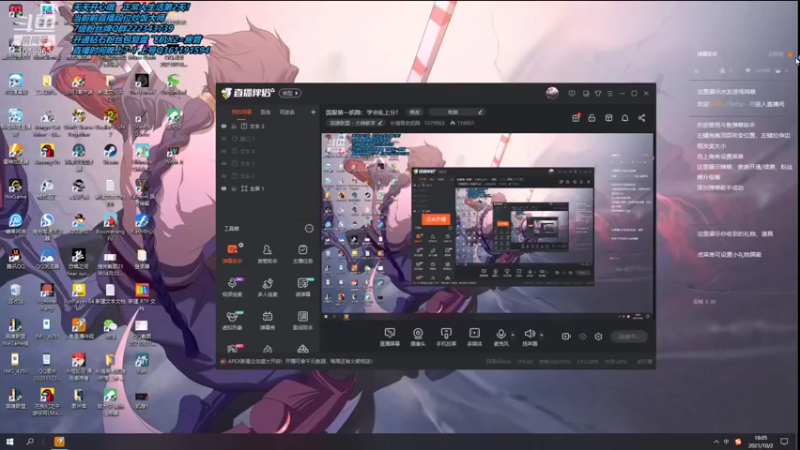
Task: Click the record video icon beside the settings gear
Action: tap(566, 336)
